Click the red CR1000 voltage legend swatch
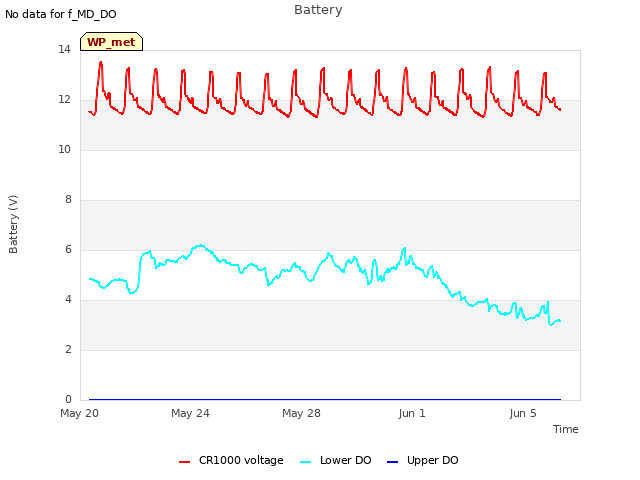The width and height of the screenshot is (640, 480). tap(184, 462)
